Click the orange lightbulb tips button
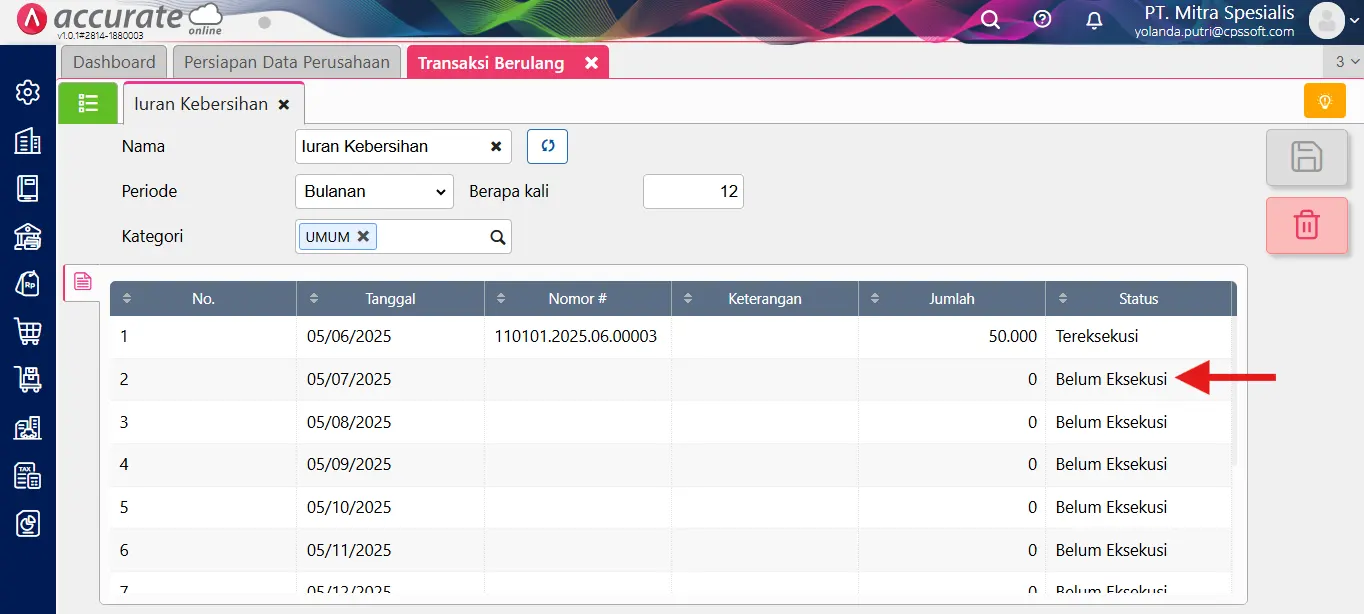Viewport: 1364px width, 614px height. (1324, 101)
